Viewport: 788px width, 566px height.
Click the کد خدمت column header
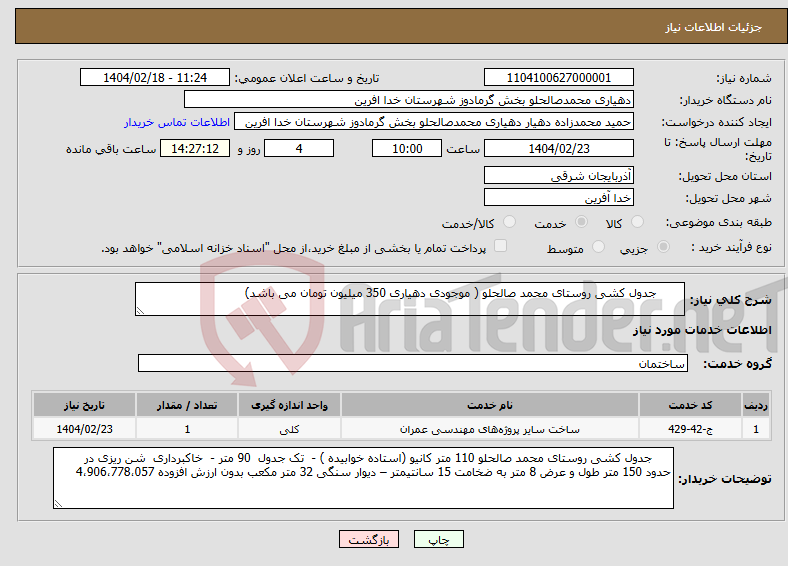point(691,405)
